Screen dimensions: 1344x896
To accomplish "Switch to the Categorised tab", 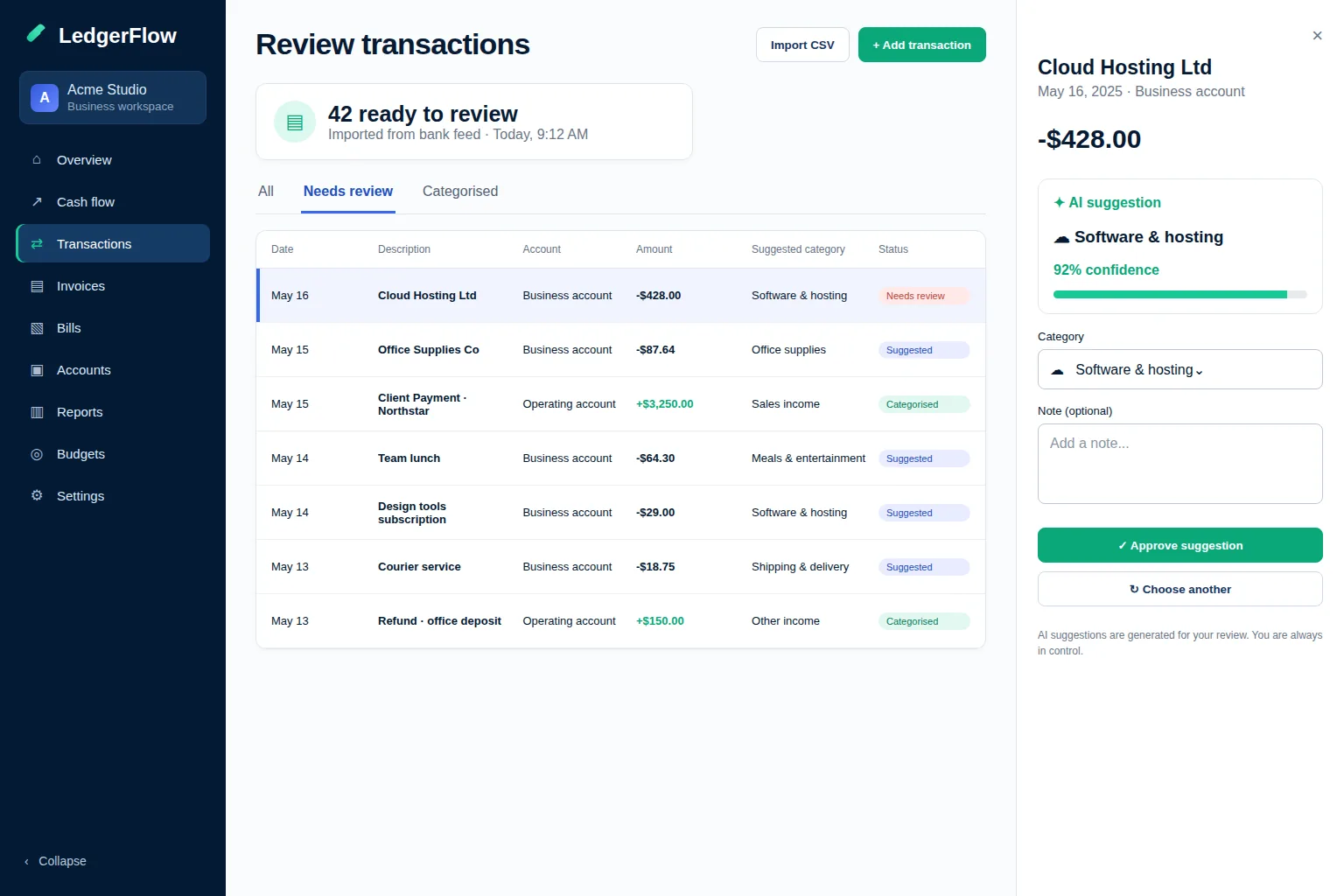I will tap(460, 192).
